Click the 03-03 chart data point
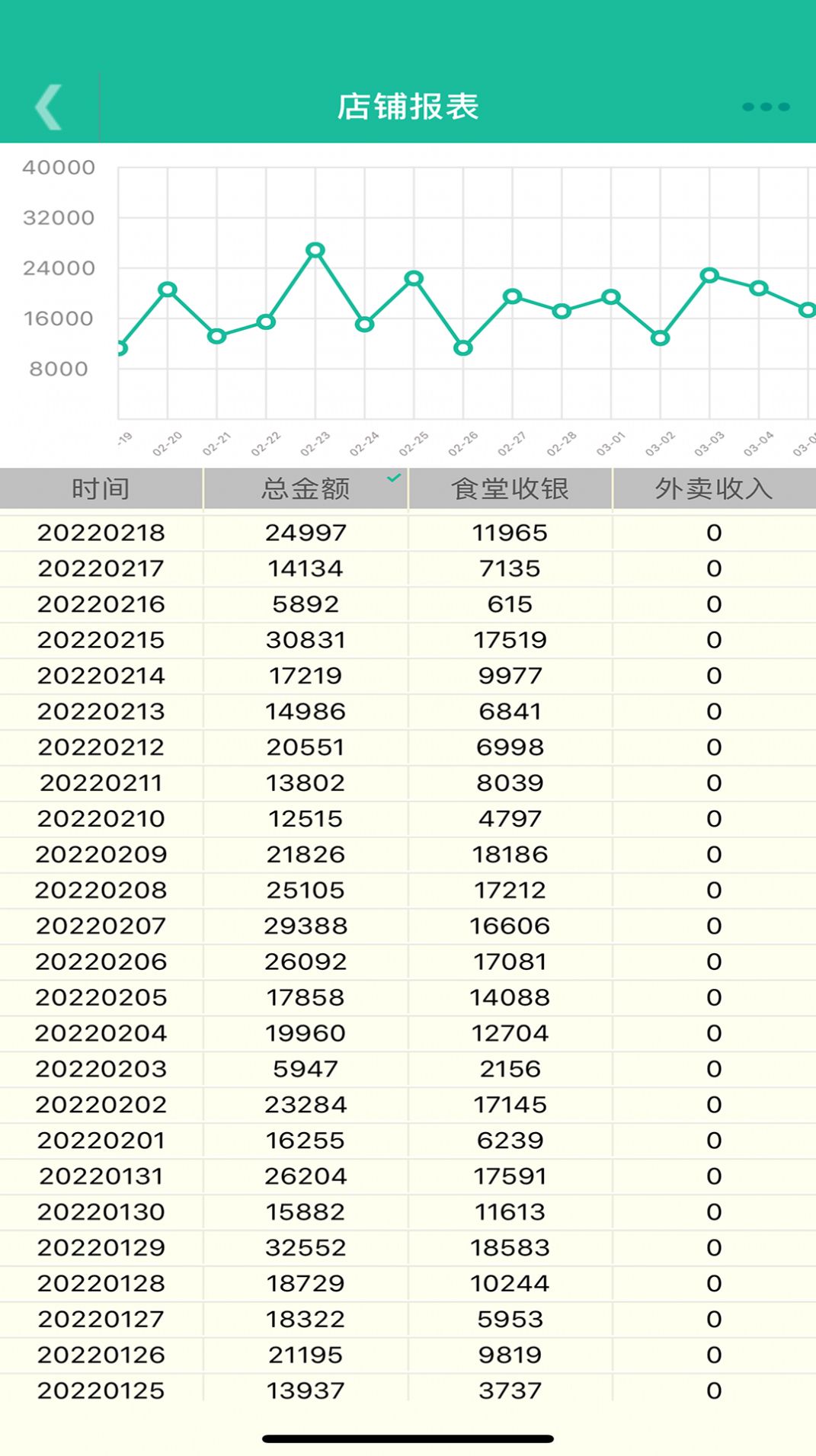The height and width of the screenshot is (1456, 816). coord(709,275)
